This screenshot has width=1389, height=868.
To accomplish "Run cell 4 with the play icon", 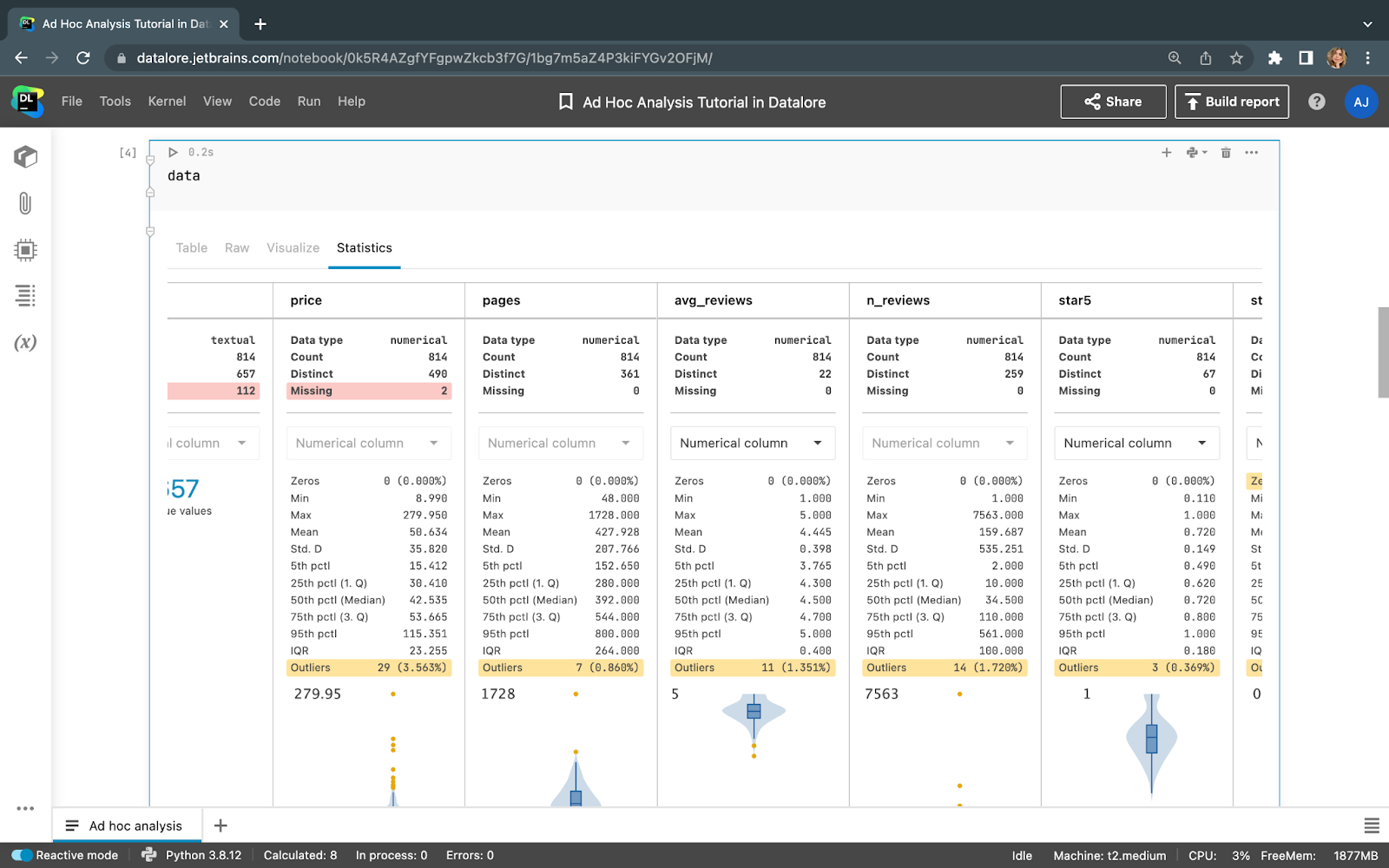I will (x=173, y=152).
